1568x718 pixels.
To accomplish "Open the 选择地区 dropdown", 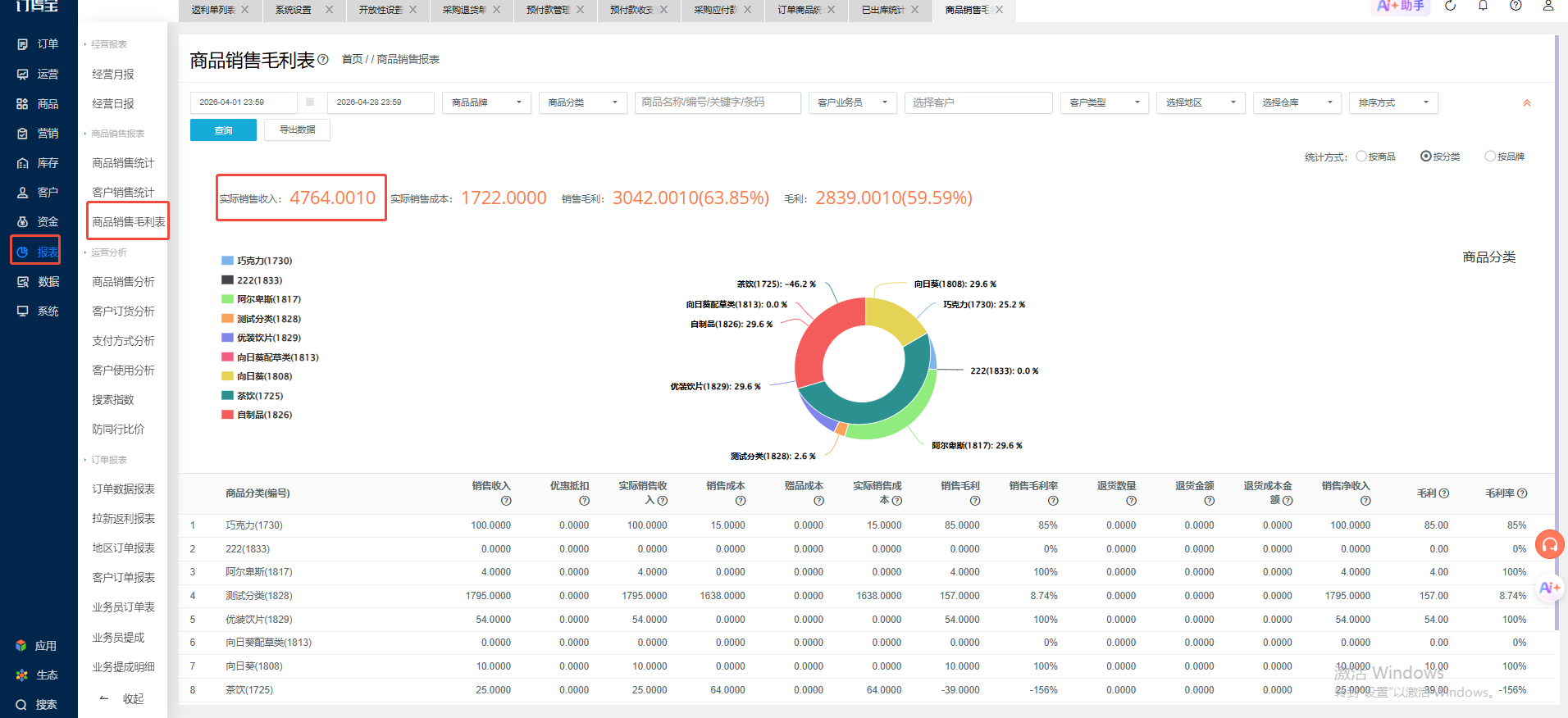I will pyautogui.click(x=1201, y=102).
